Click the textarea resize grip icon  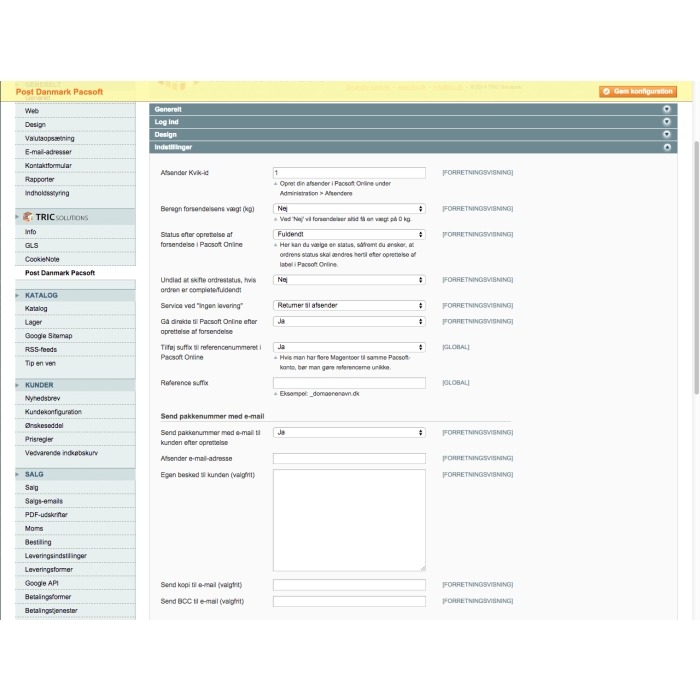pyautogui.click(x=423, y=568)
